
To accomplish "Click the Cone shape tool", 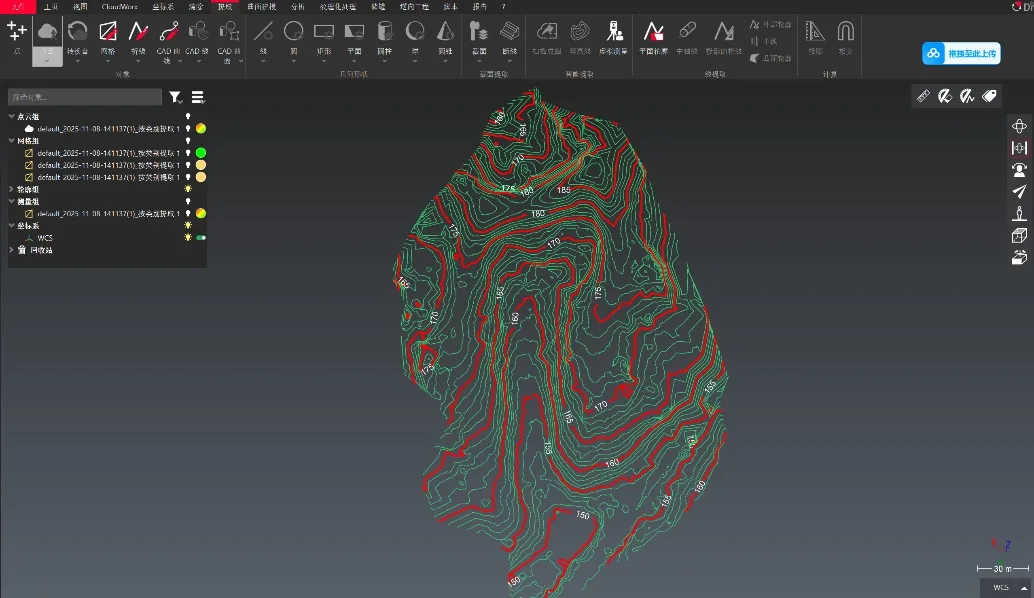I will click(445, 33).
